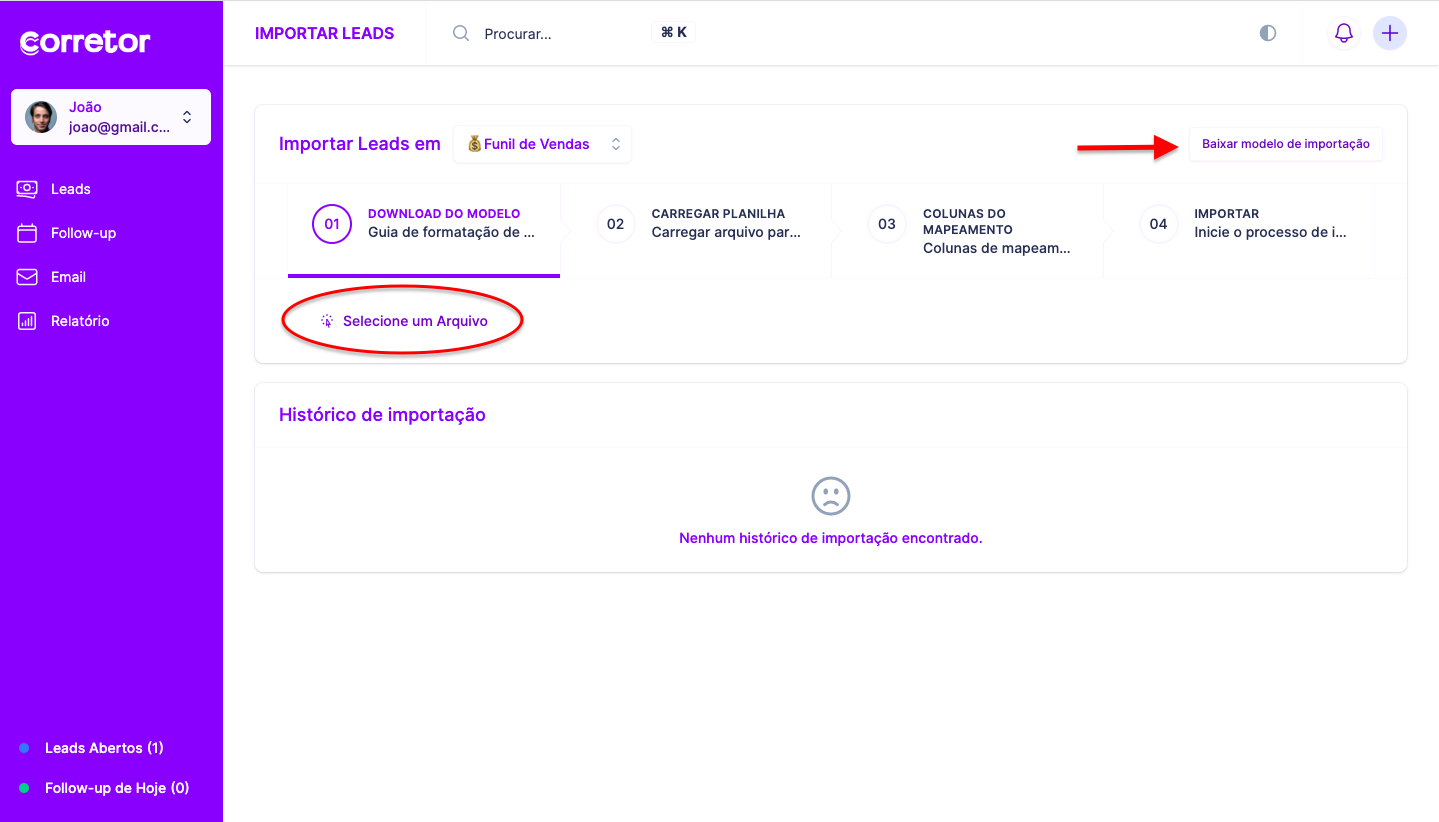Click the Leads icon in sidebar
Image resolution: width=1439 pixels, height=822 pixels.
click(x=27, y=189)
